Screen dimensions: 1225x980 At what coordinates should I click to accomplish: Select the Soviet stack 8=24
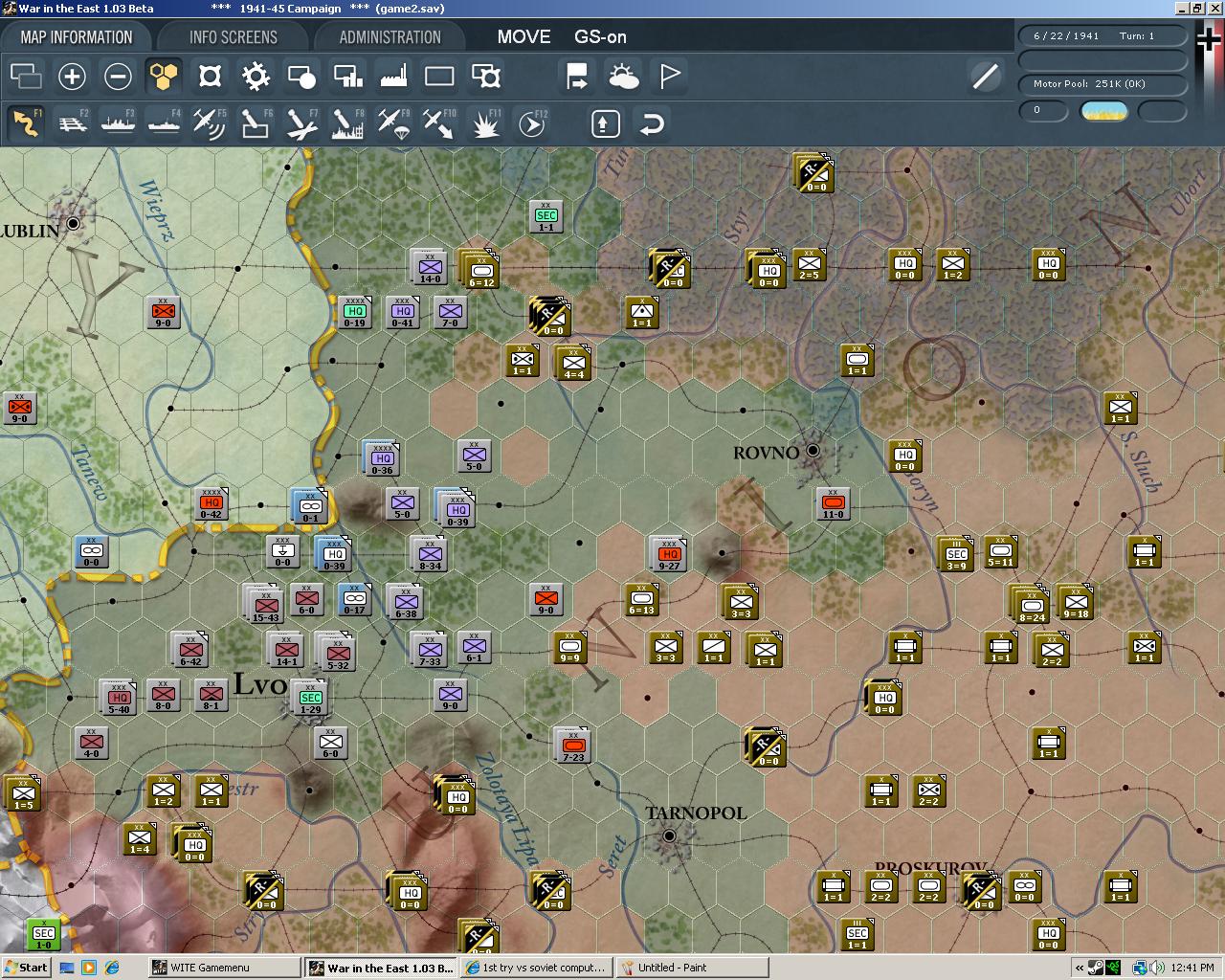(1032, 604)
